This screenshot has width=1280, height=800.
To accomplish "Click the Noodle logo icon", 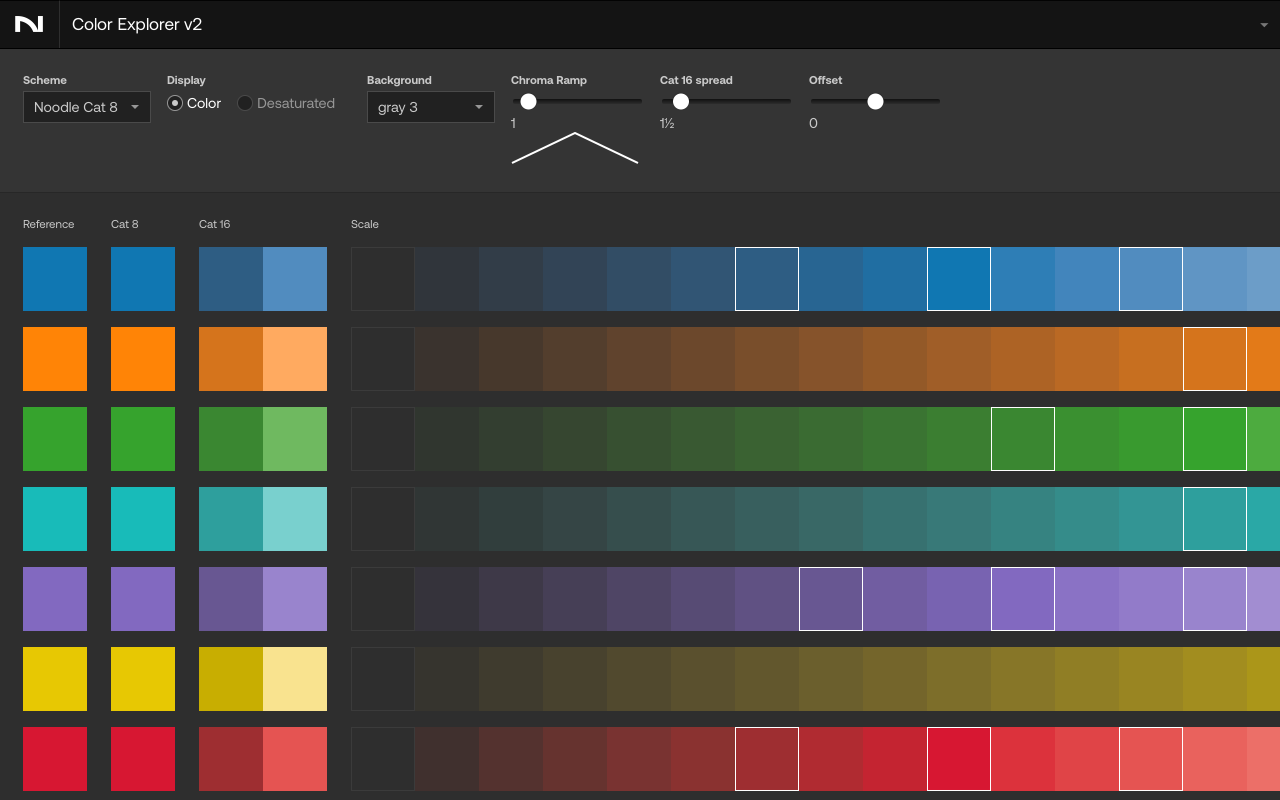I will point(29,24).
